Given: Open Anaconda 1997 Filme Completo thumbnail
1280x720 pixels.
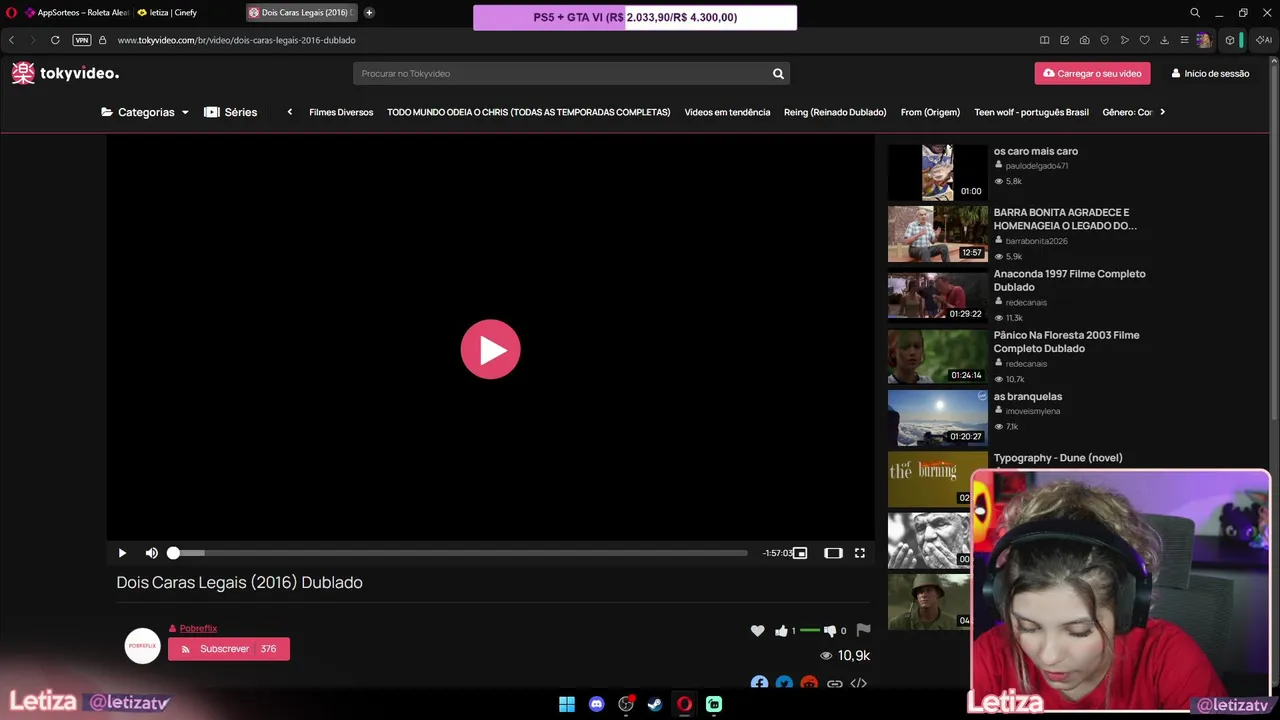Looking at the screenshot, I should click(x=937, y=295).
